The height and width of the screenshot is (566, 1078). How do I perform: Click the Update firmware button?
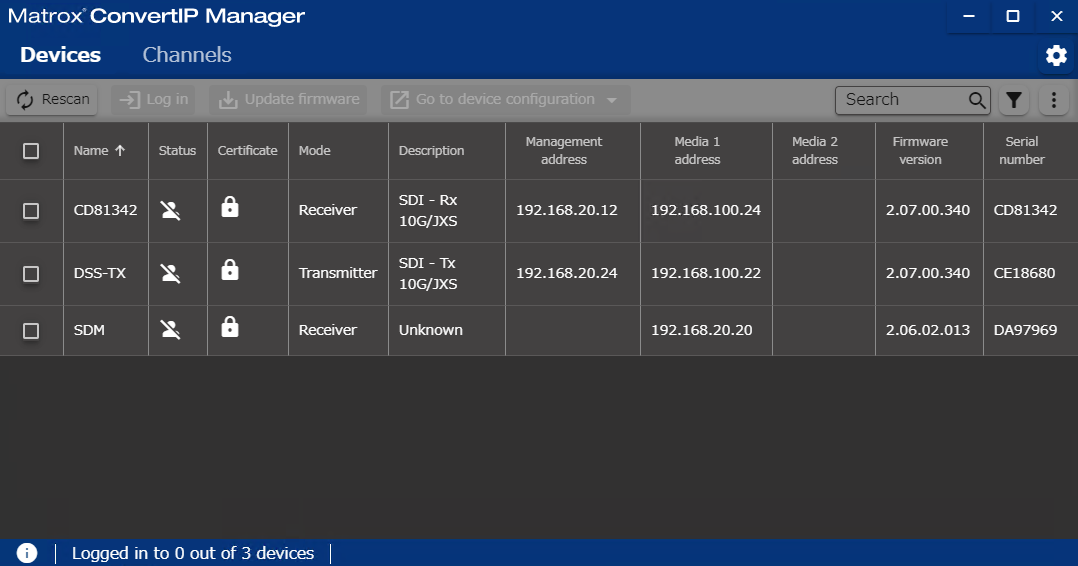coord(288,100)
